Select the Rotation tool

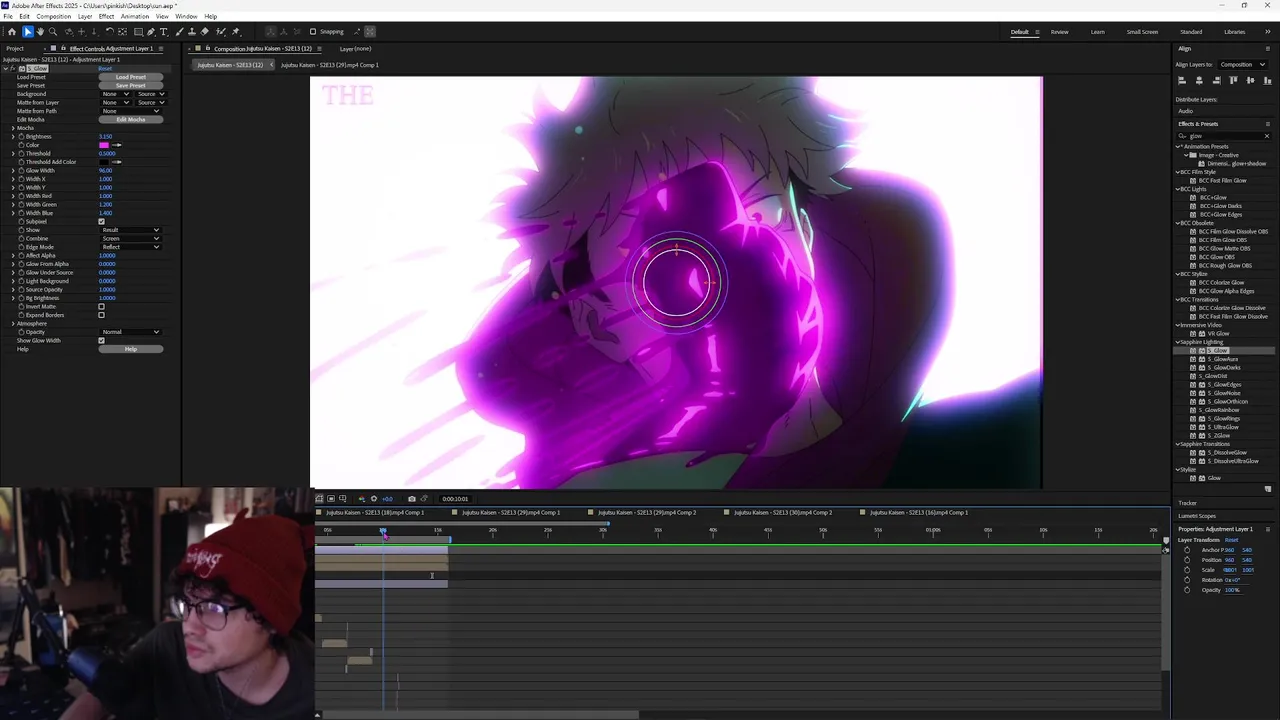coord(109,32)
